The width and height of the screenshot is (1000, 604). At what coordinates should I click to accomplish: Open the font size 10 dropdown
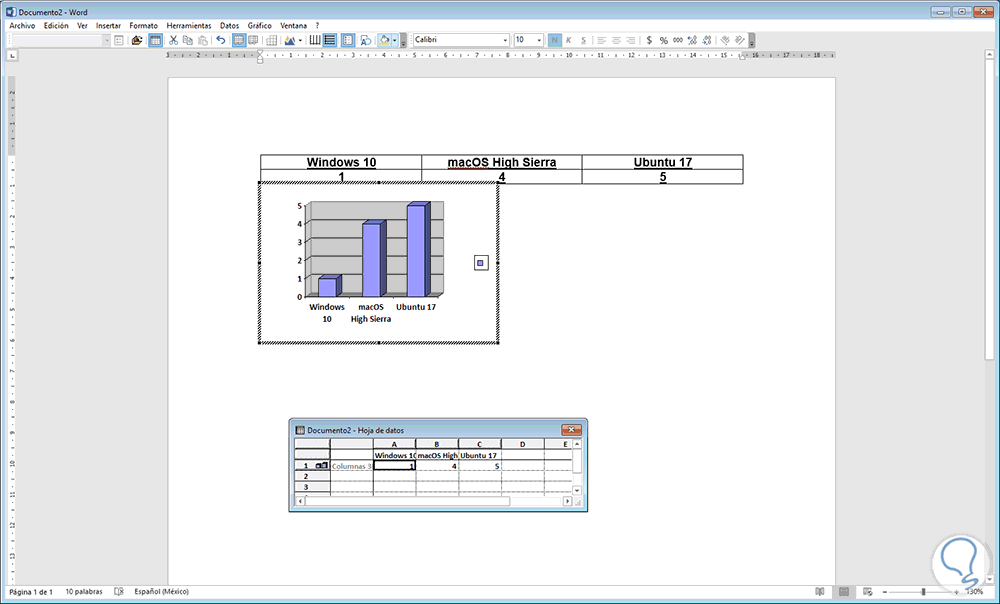click(x=539, y=40)
